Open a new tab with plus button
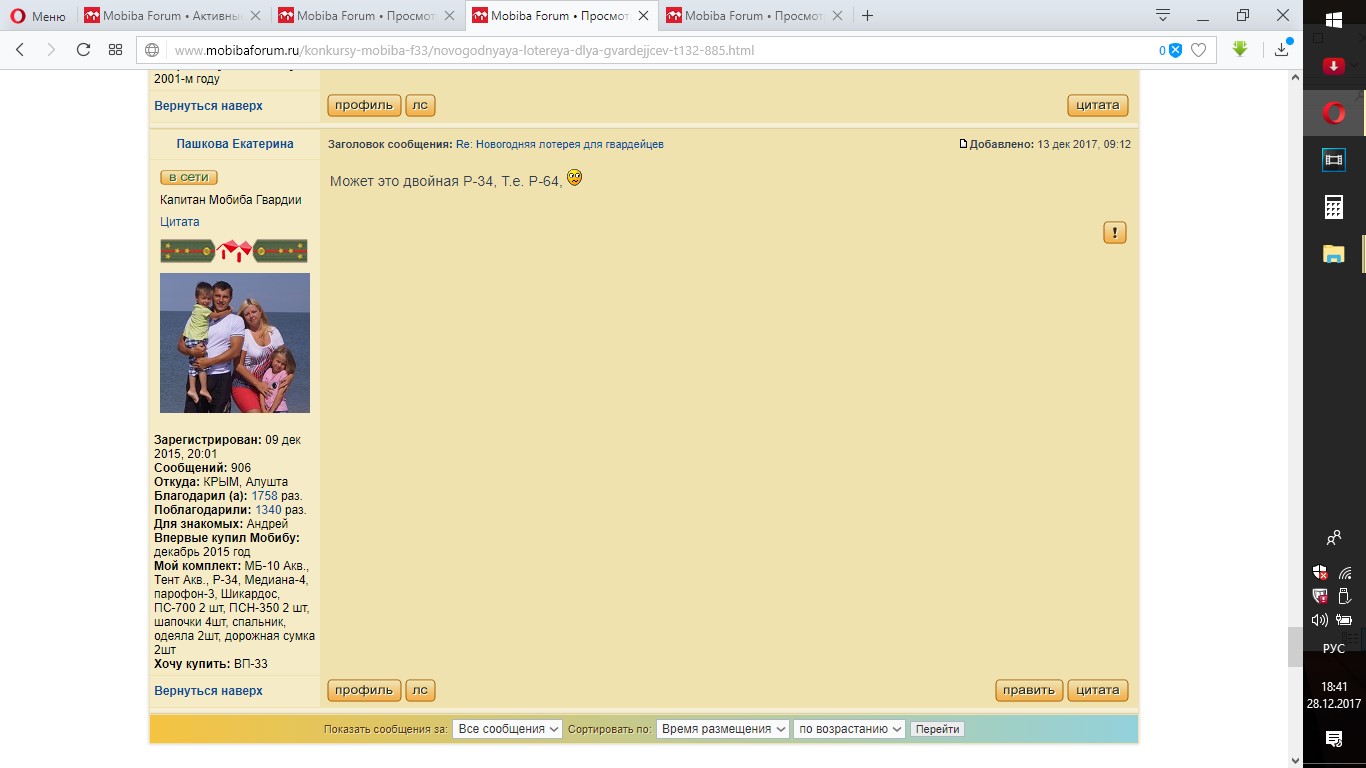The height and width of the screenshot is (768, 1366). (x=867, y=16)
